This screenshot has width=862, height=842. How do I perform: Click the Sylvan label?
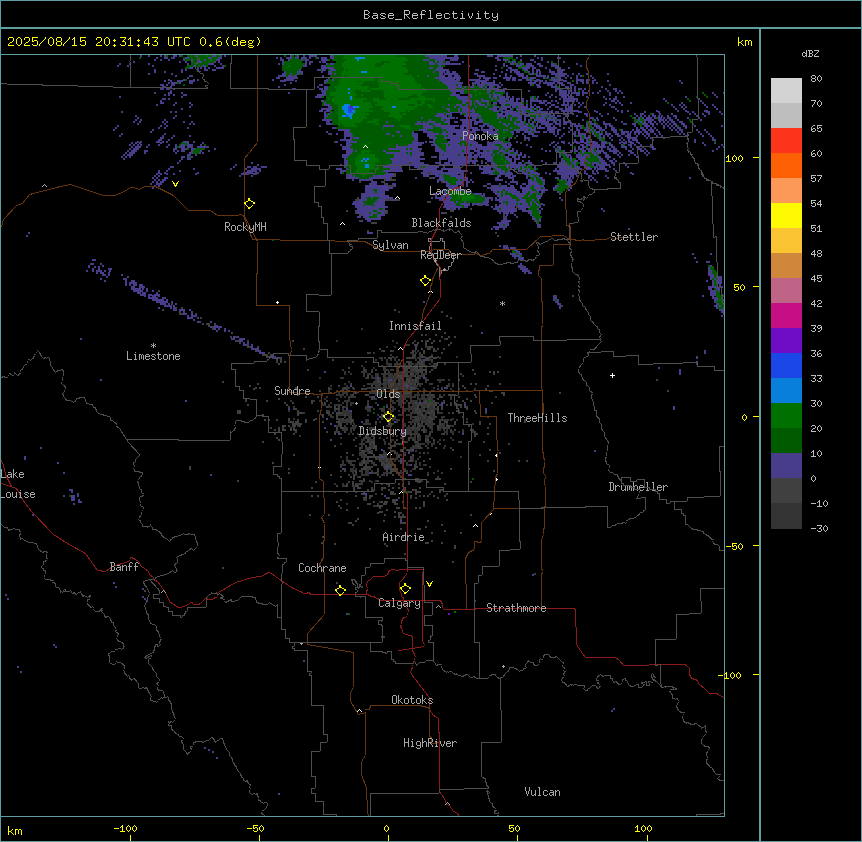[390, 245]
